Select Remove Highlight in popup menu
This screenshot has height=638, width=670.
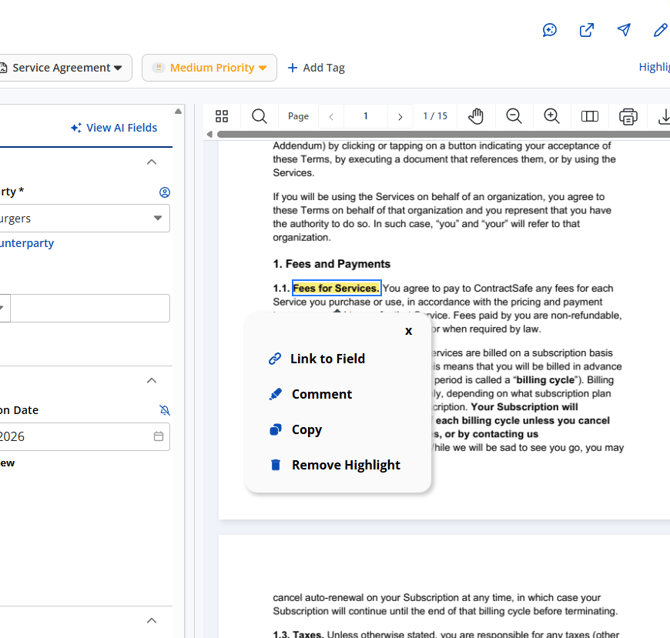point(345,465)
